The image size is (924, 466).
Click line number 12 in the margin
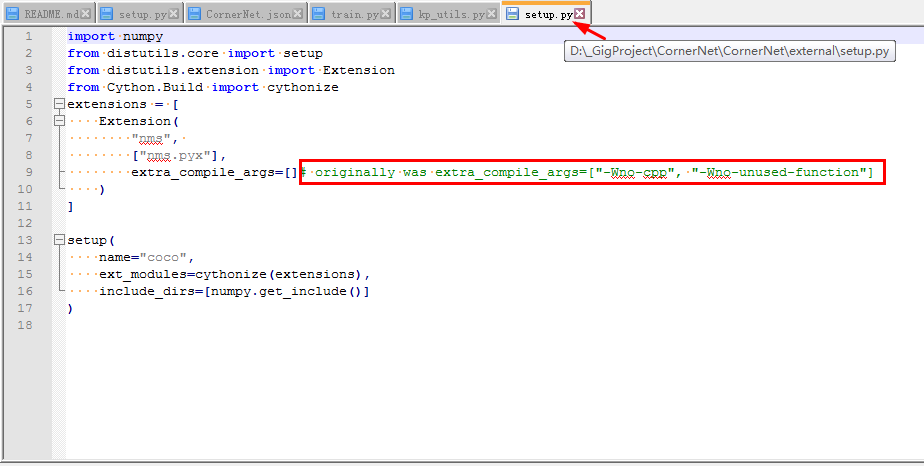25,223
